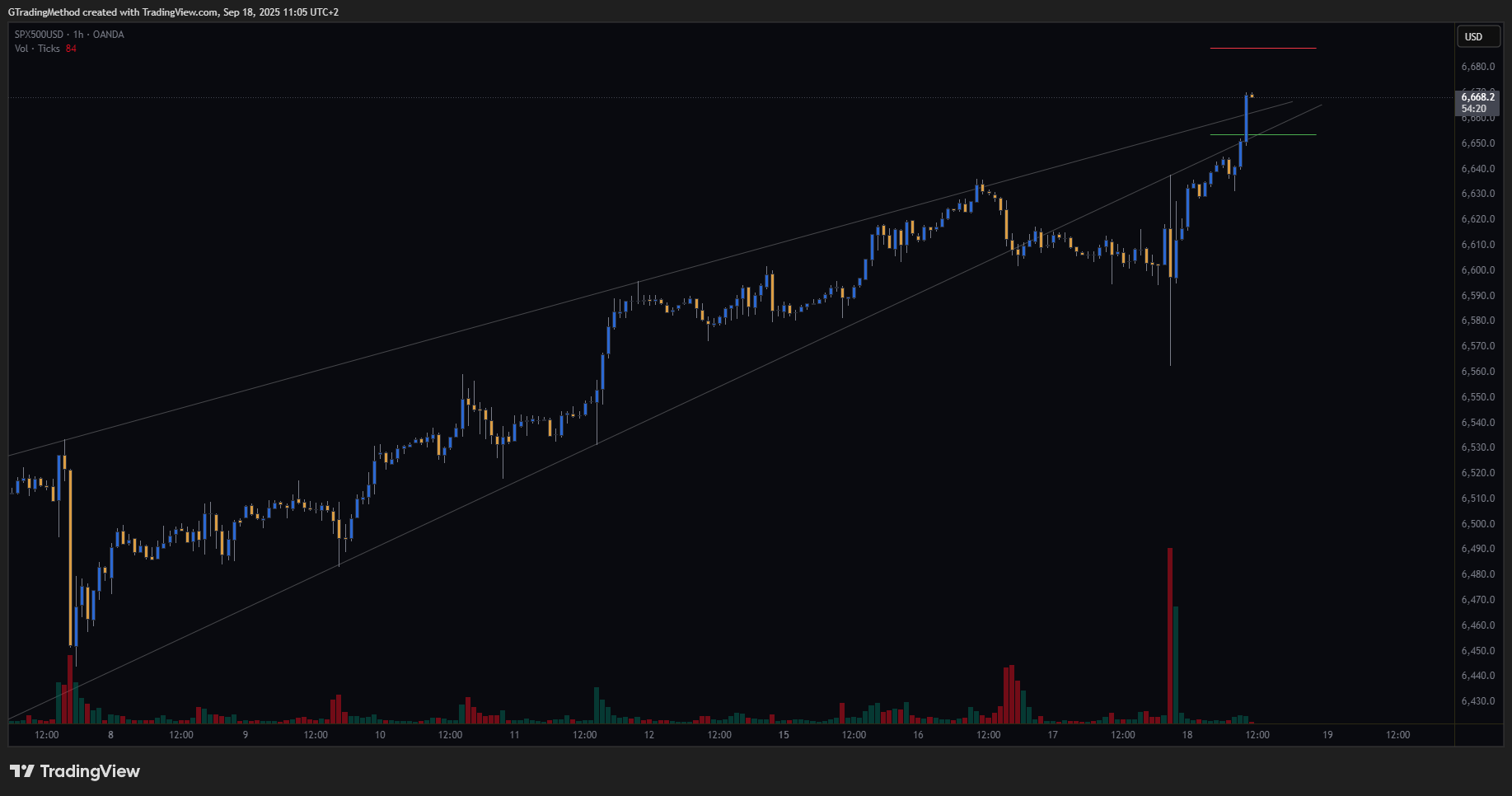Click date label 19 on time axis
This screenshot has width=1512, height=796.
pyautogui.click(x=1327, y=735)
